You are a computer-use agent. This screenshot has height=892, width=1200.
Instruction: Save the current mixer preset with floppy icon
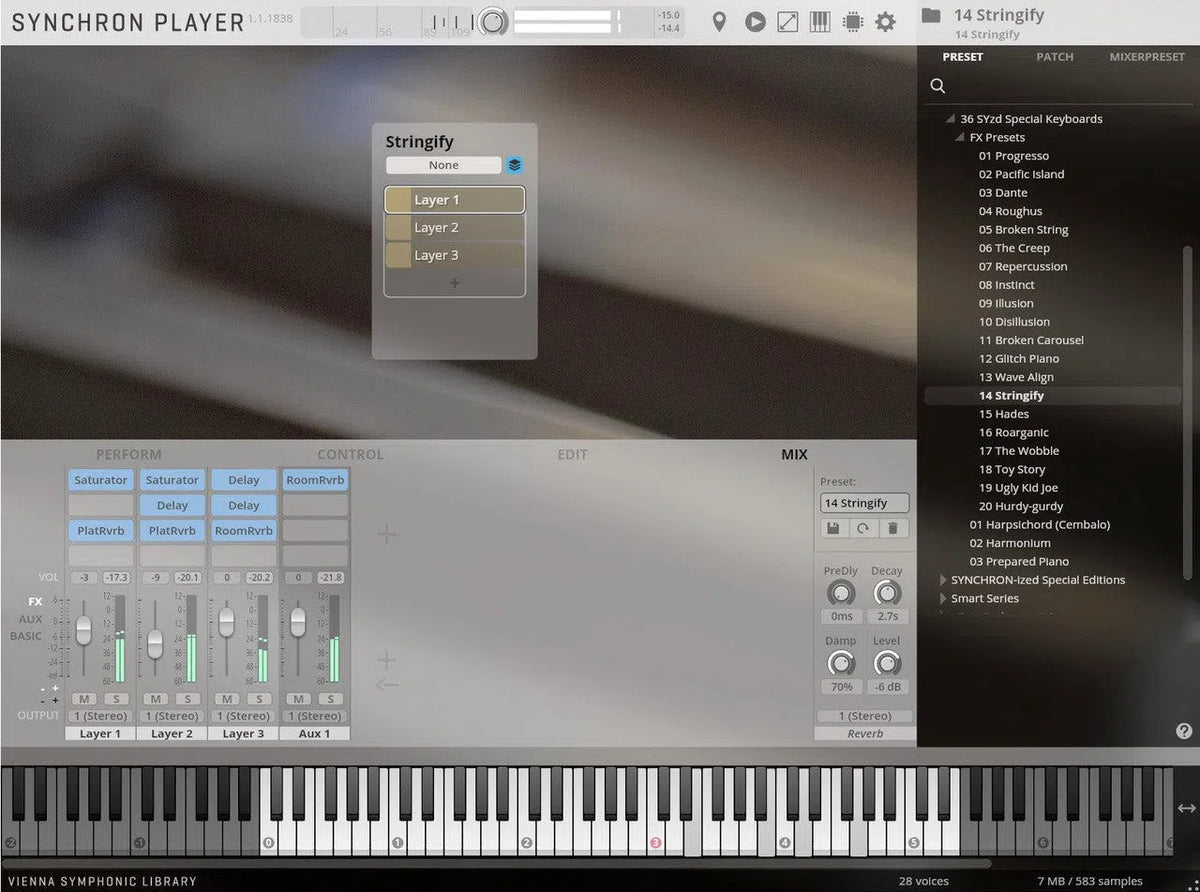pos(833,528)
